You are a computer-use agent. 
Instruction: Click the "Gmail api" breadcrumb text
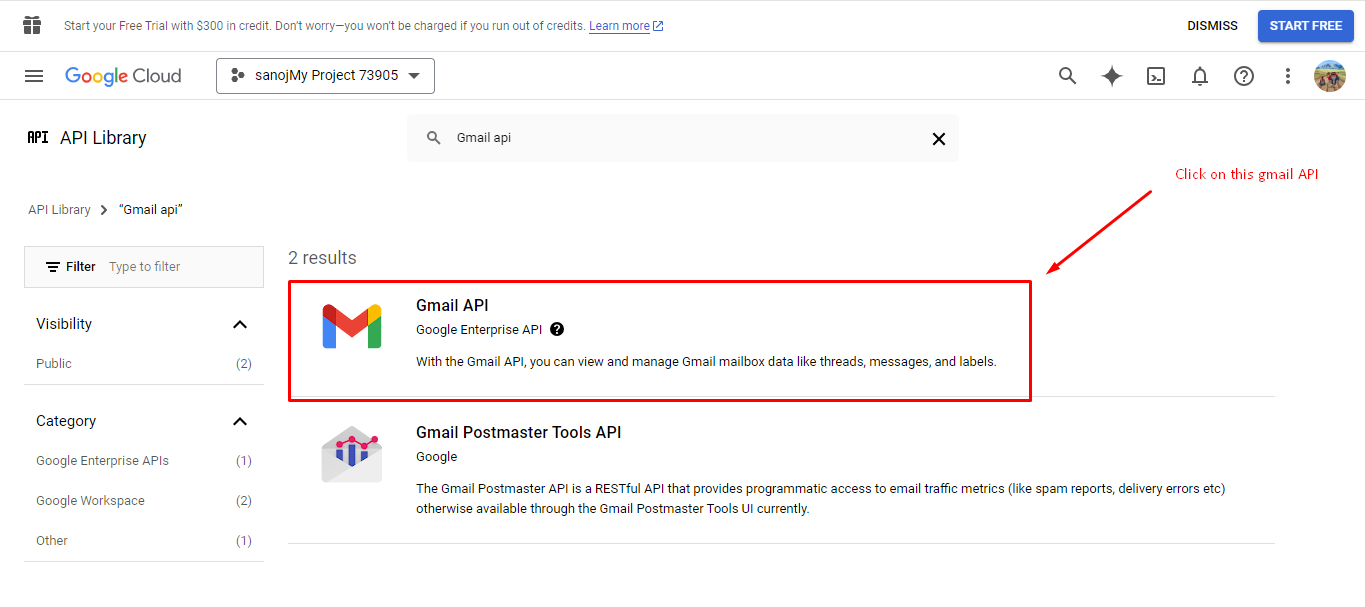pyautogui.click(x=151, y=210)
